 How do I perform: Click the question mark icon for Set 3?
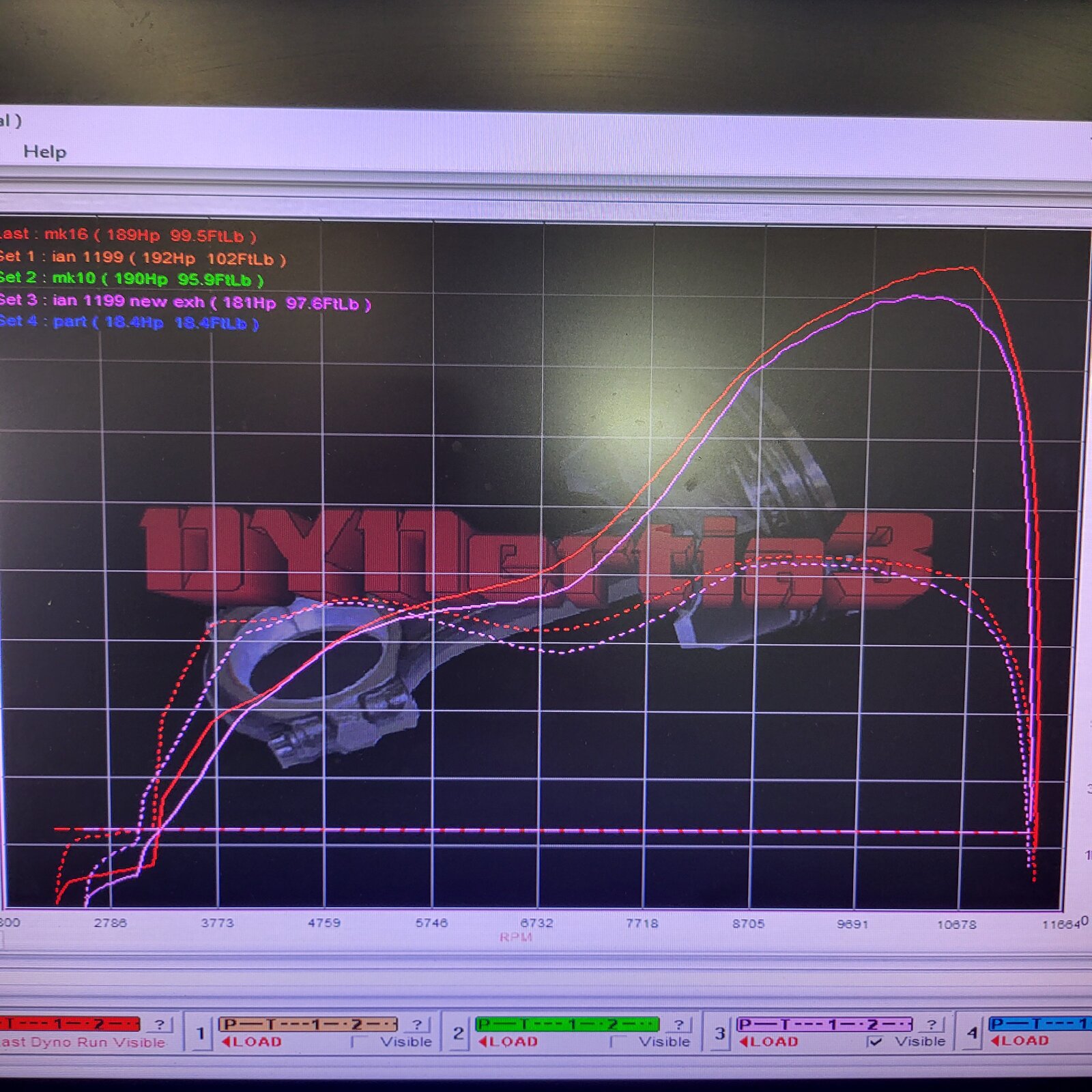pyautogui.click(x=931, y=1024)
